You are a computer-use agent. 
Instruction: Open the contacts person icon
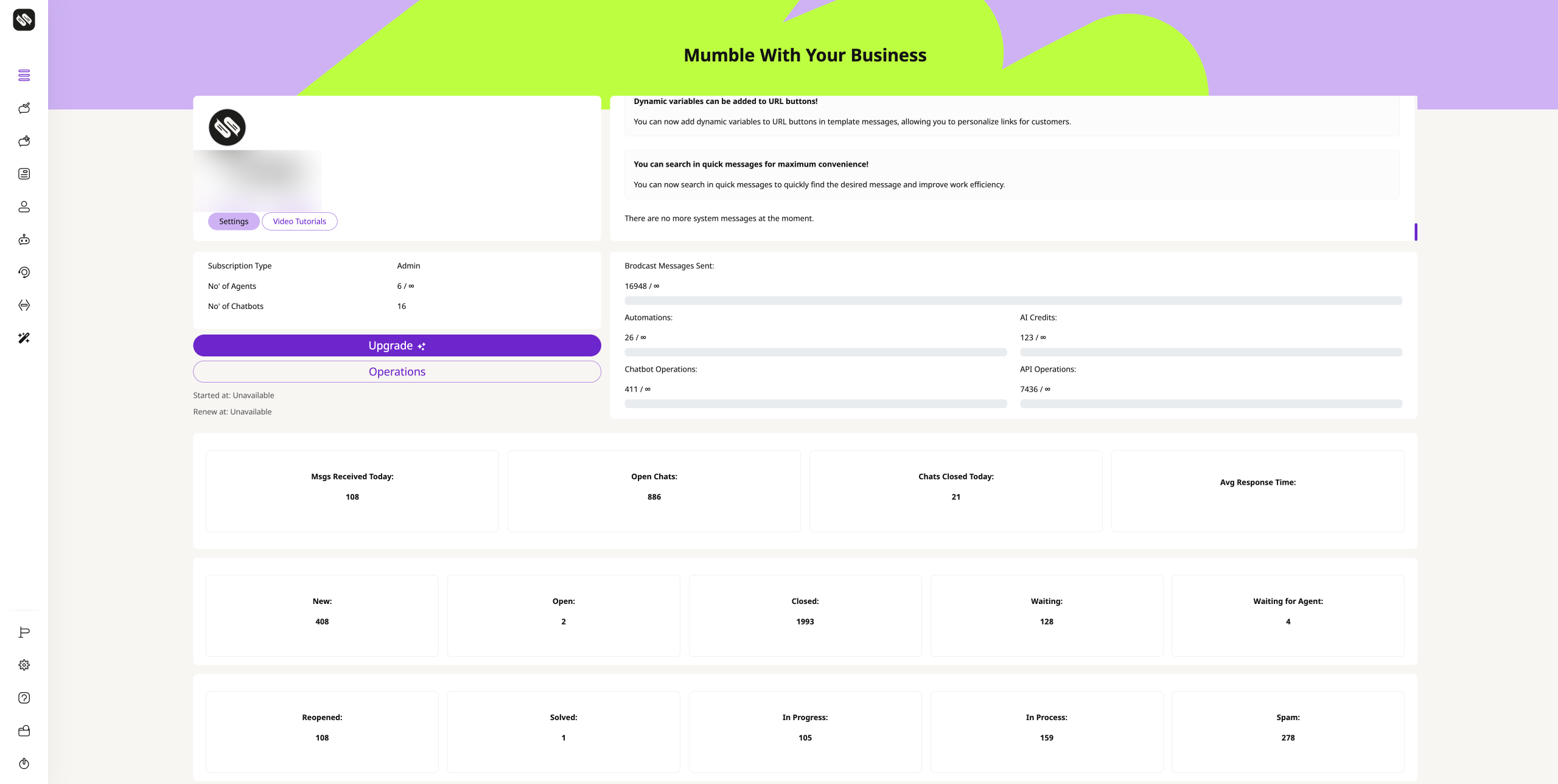click(x=24, y=207)
